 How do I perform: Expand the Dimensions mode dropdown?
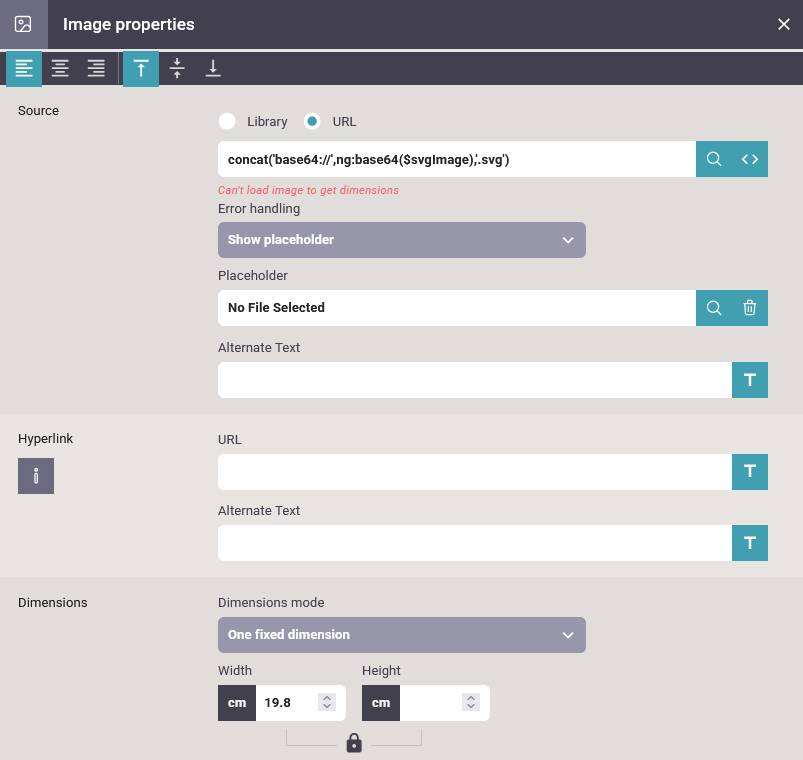click(x=401, y=635)
